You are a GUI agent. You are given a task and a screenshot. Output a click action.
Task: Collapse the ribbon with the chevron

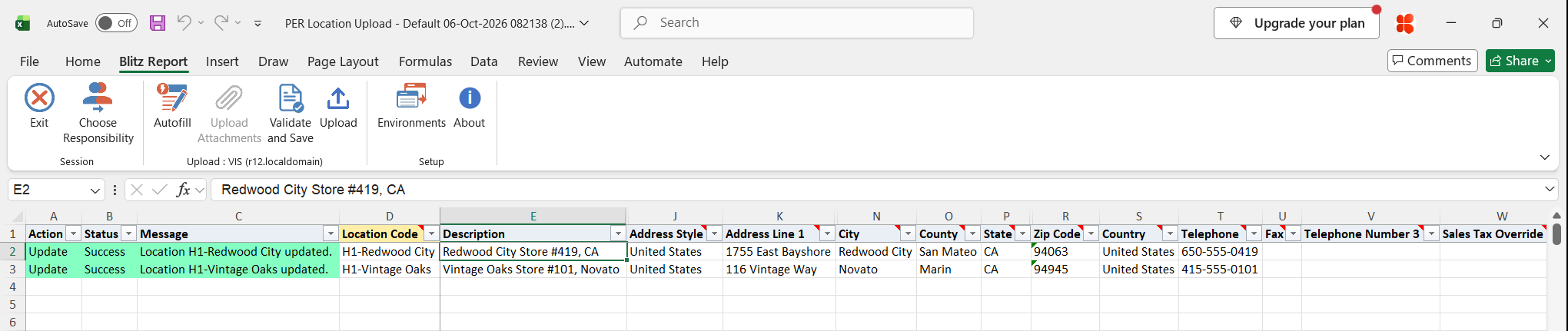1545,157
